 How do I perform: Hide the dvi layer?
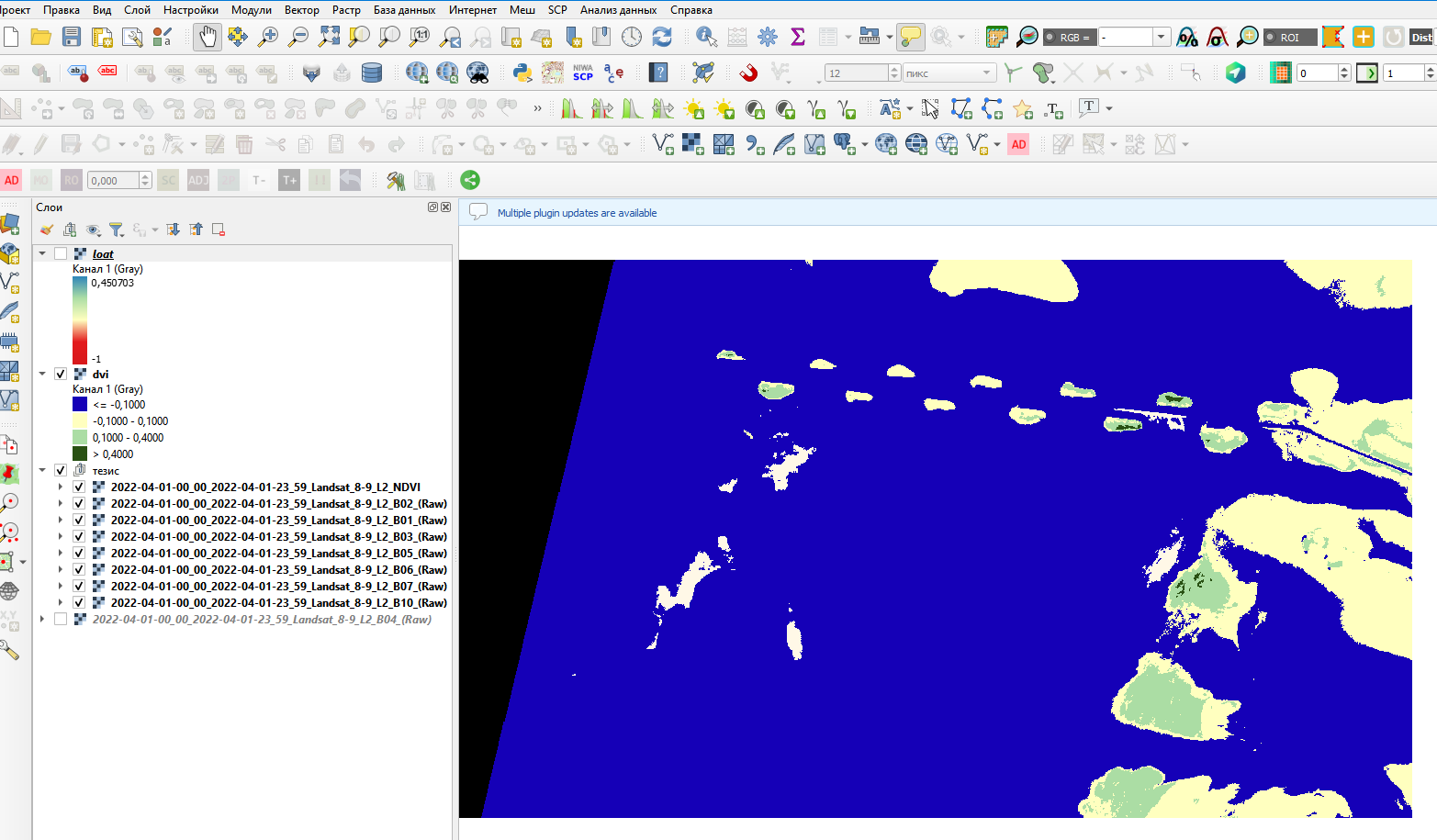click(61, 374)
